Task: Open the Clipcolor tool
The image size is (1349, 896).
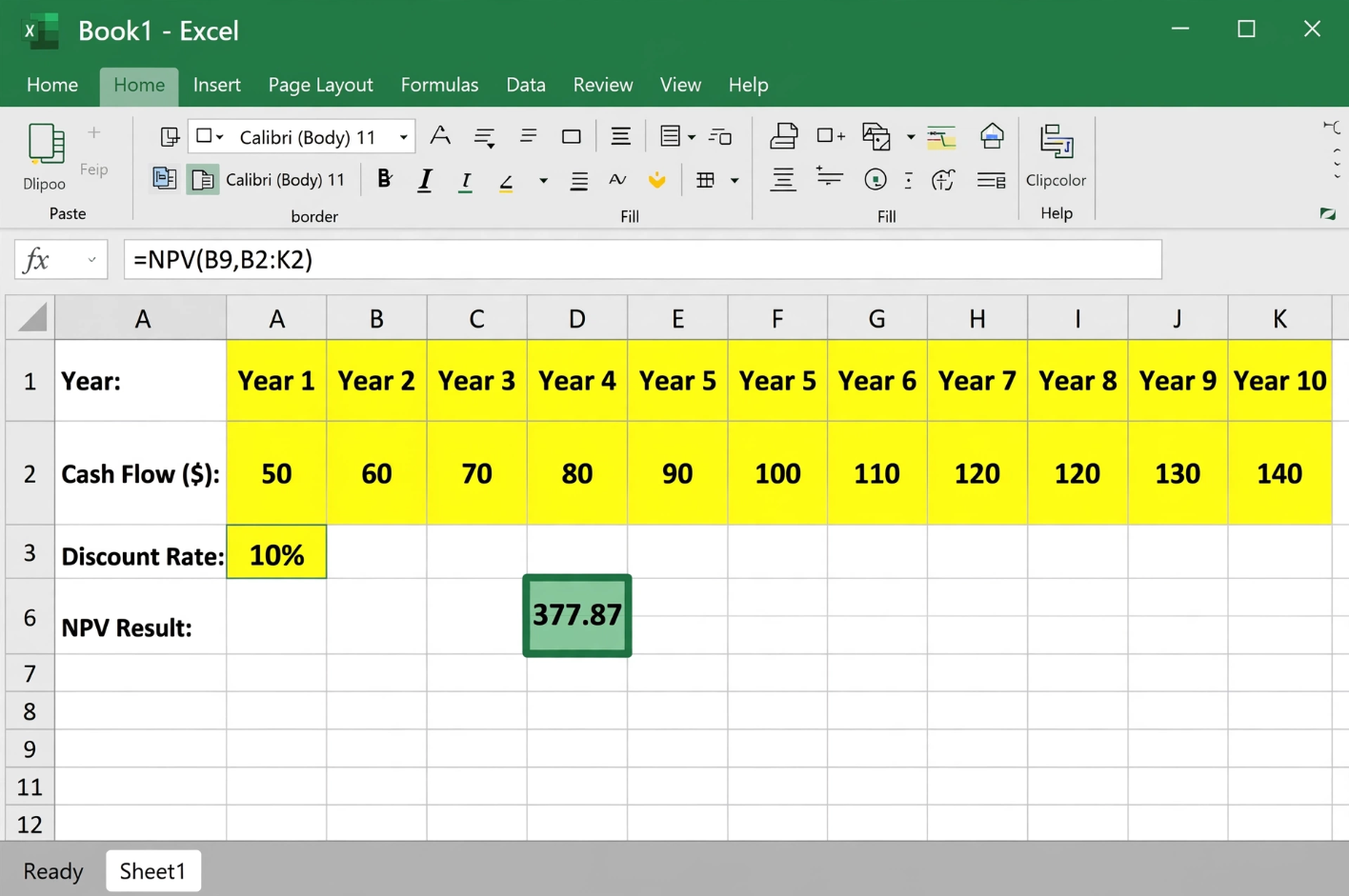Action: (1056, 156)
